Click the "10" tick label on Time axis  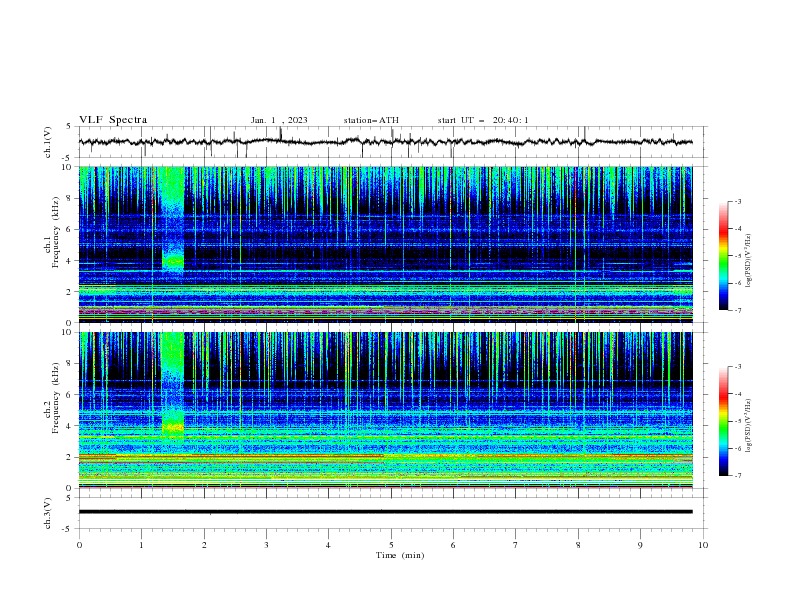point(703,545)
